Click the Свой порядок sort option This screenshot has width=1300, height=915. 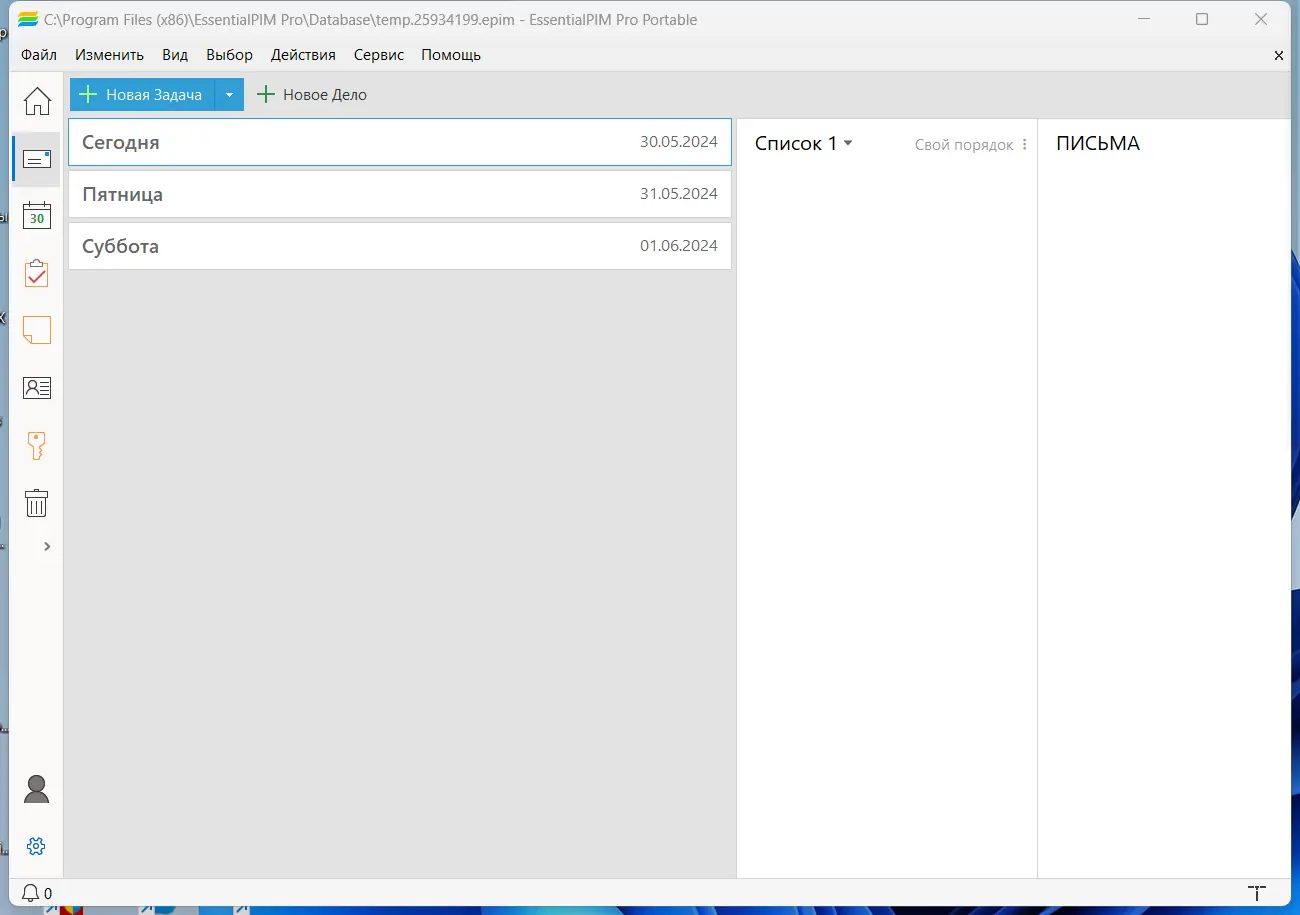(964, 145)
